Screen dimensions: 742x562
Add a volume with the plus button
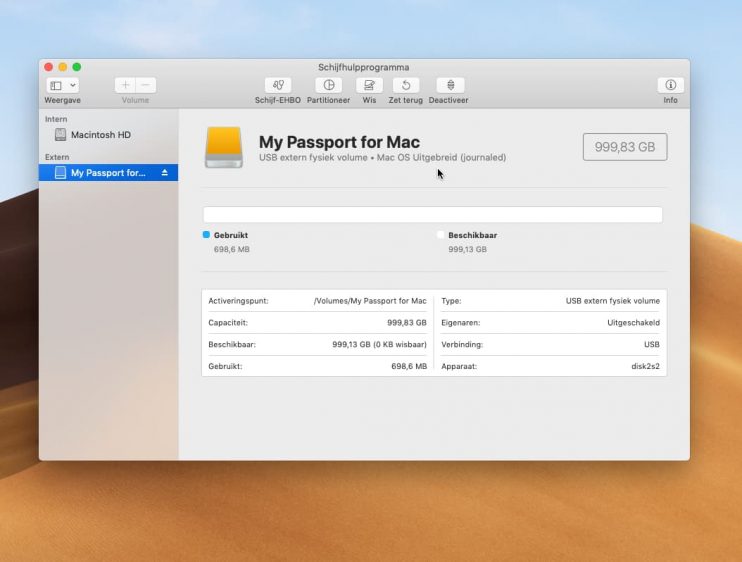(125, 85)
